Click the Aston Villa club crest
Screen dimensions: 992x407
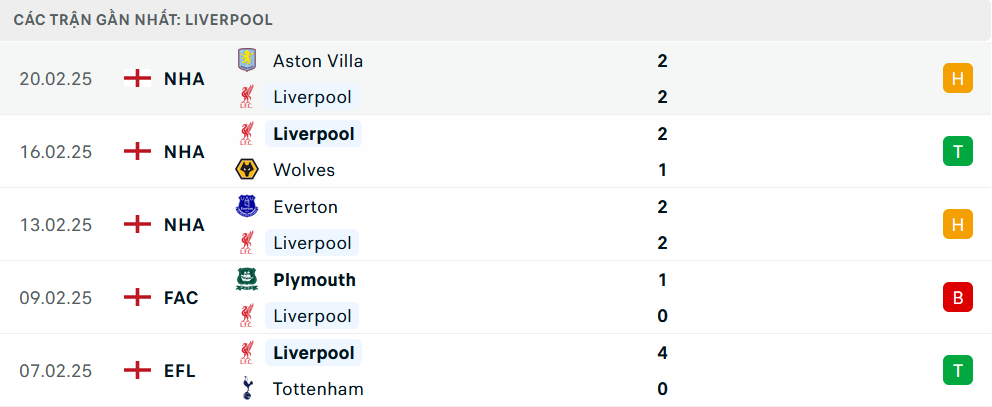point(246,60)
